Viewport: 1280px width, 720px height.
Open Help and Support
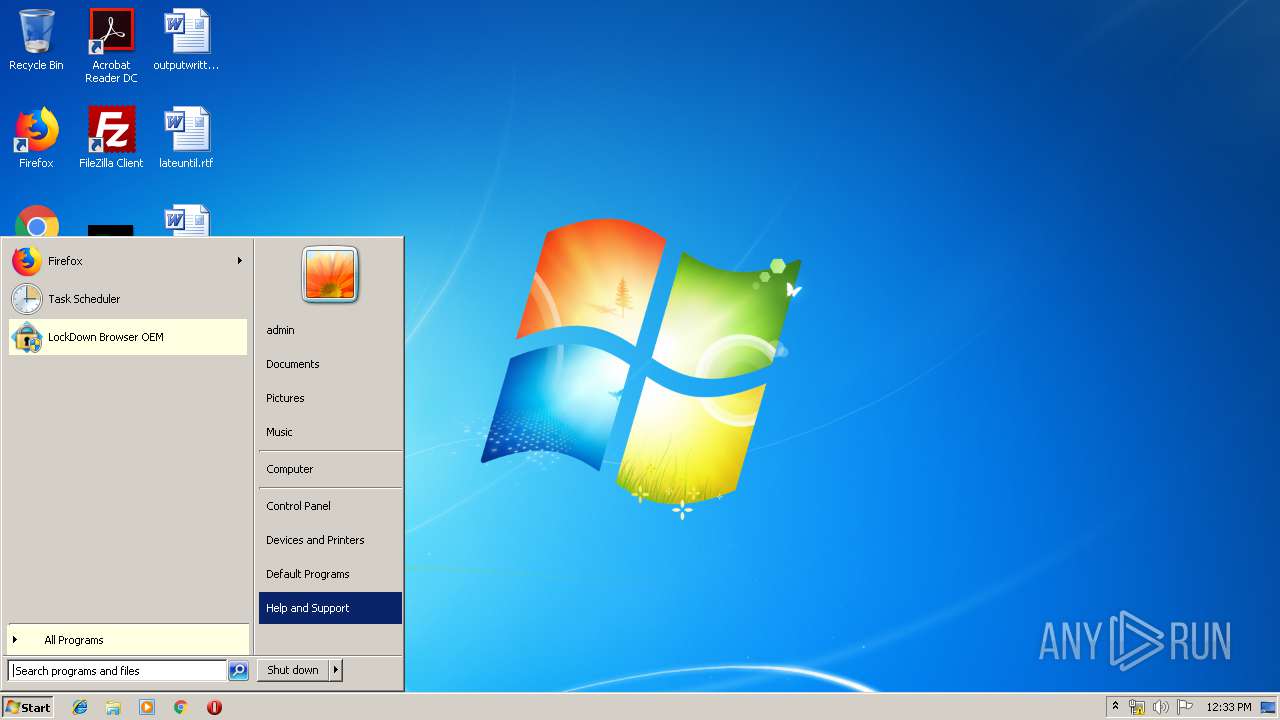pyautogui.click(x=330, y=608)
